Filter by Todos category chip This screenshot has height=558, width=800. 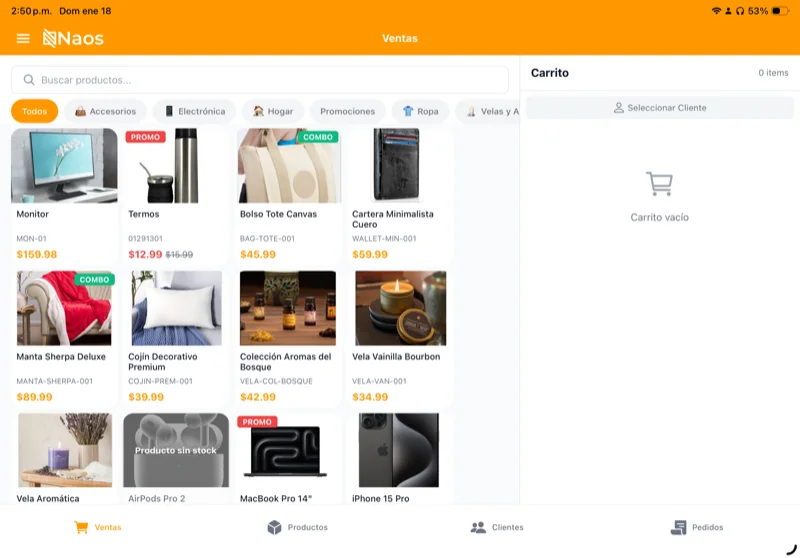tap(35, 111)
